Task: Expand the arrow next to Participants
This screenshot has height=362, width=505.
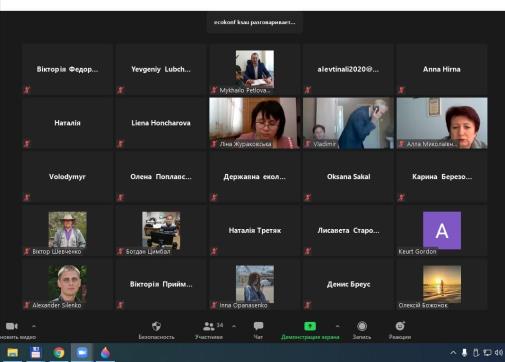Action: 234,326
